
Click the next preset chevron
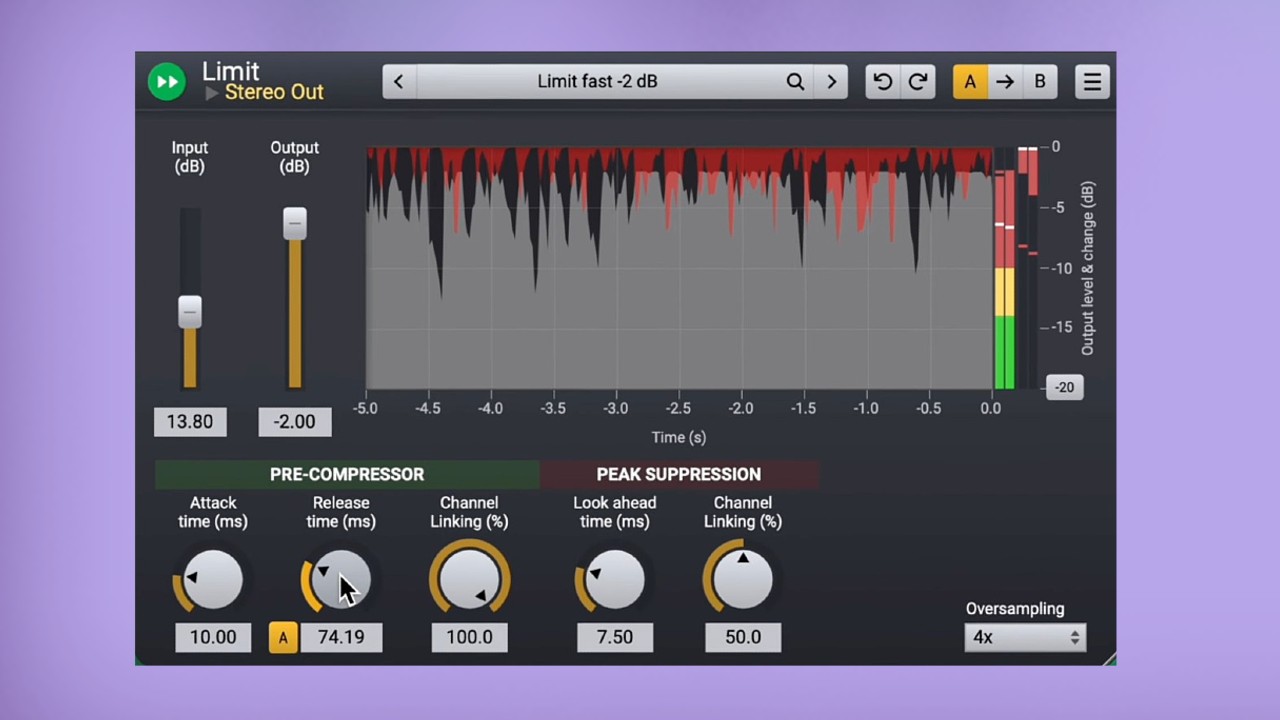tap(831, 81)
